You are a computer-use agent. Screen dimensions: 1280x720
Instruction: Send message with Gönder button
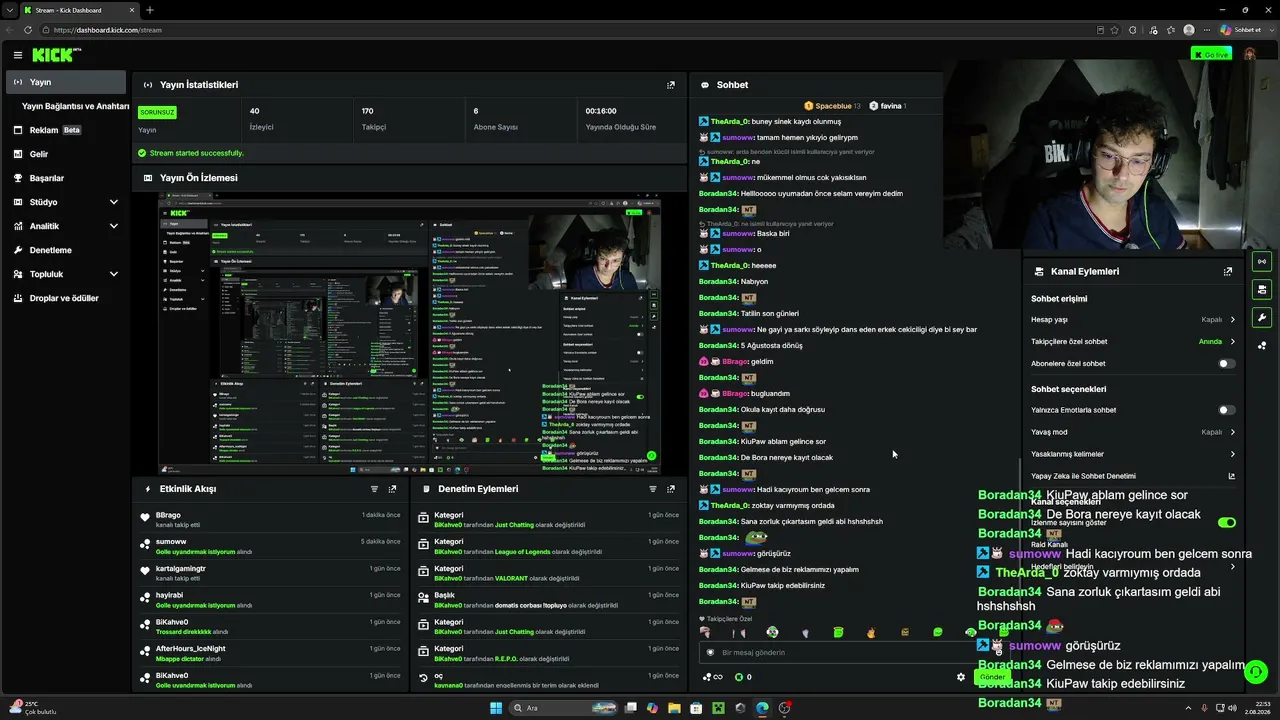tap(992, 677)
